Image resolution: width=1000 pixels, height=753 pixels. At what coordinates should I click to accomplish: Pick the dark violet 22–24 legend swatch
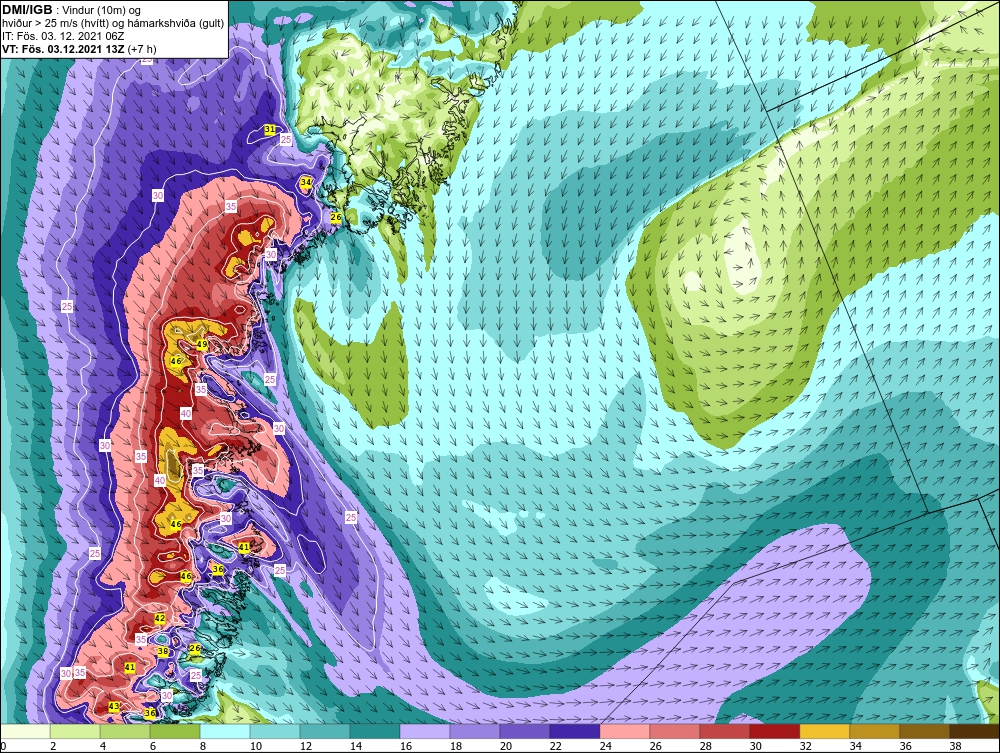tap(575, 731)
